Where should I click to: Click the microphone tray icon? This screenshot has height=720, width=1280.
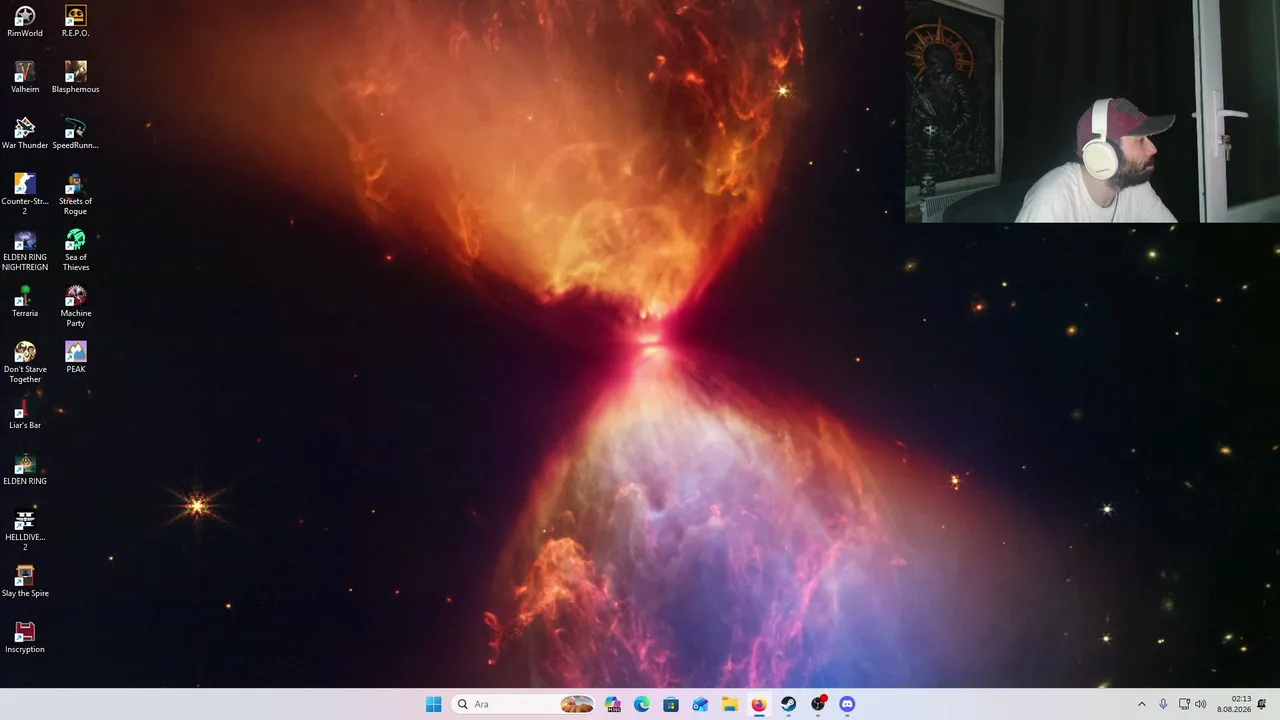(x=1163, y=704)
